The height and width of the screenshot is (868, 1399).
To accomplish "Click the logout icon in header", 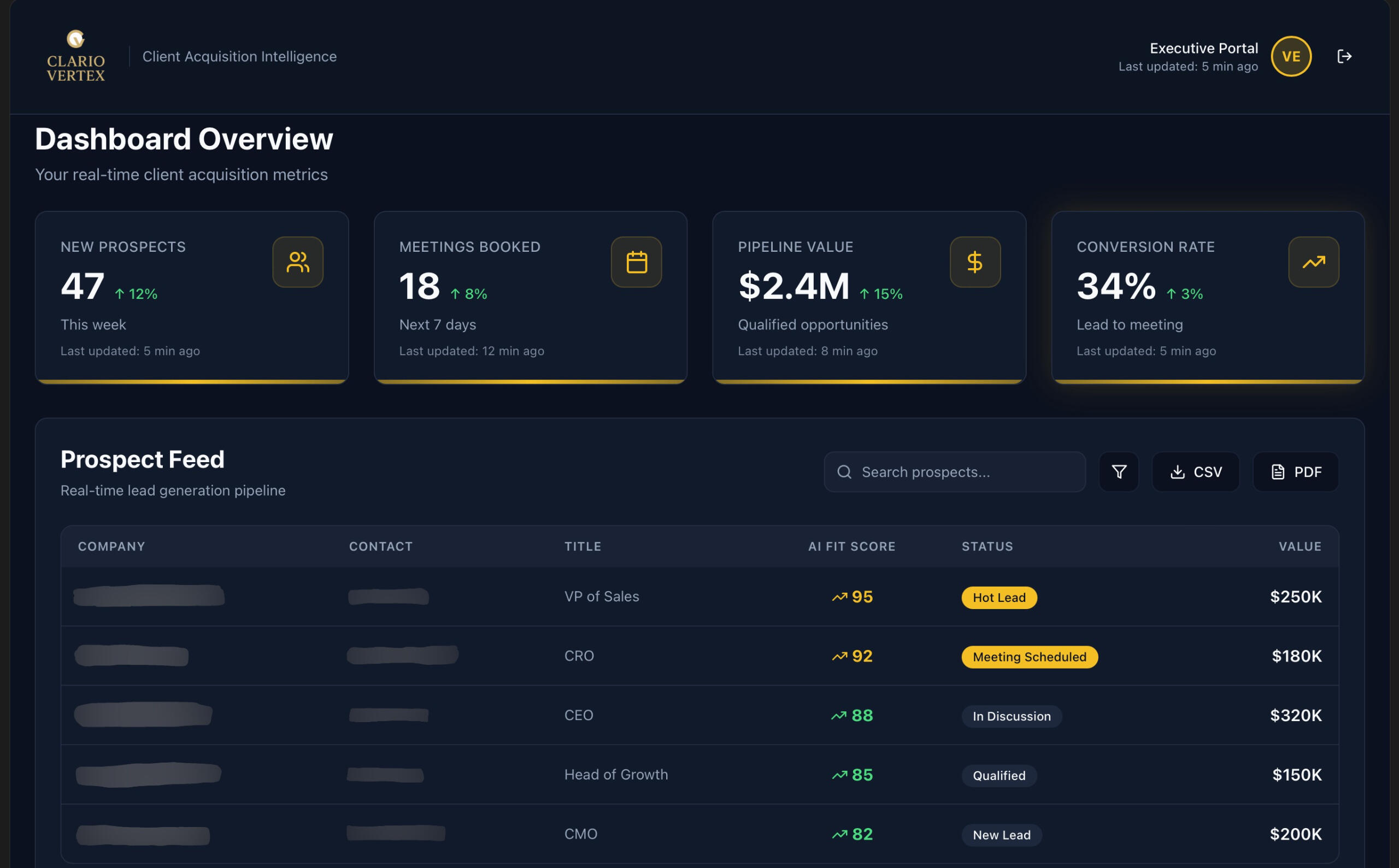I will point(1344,56).
